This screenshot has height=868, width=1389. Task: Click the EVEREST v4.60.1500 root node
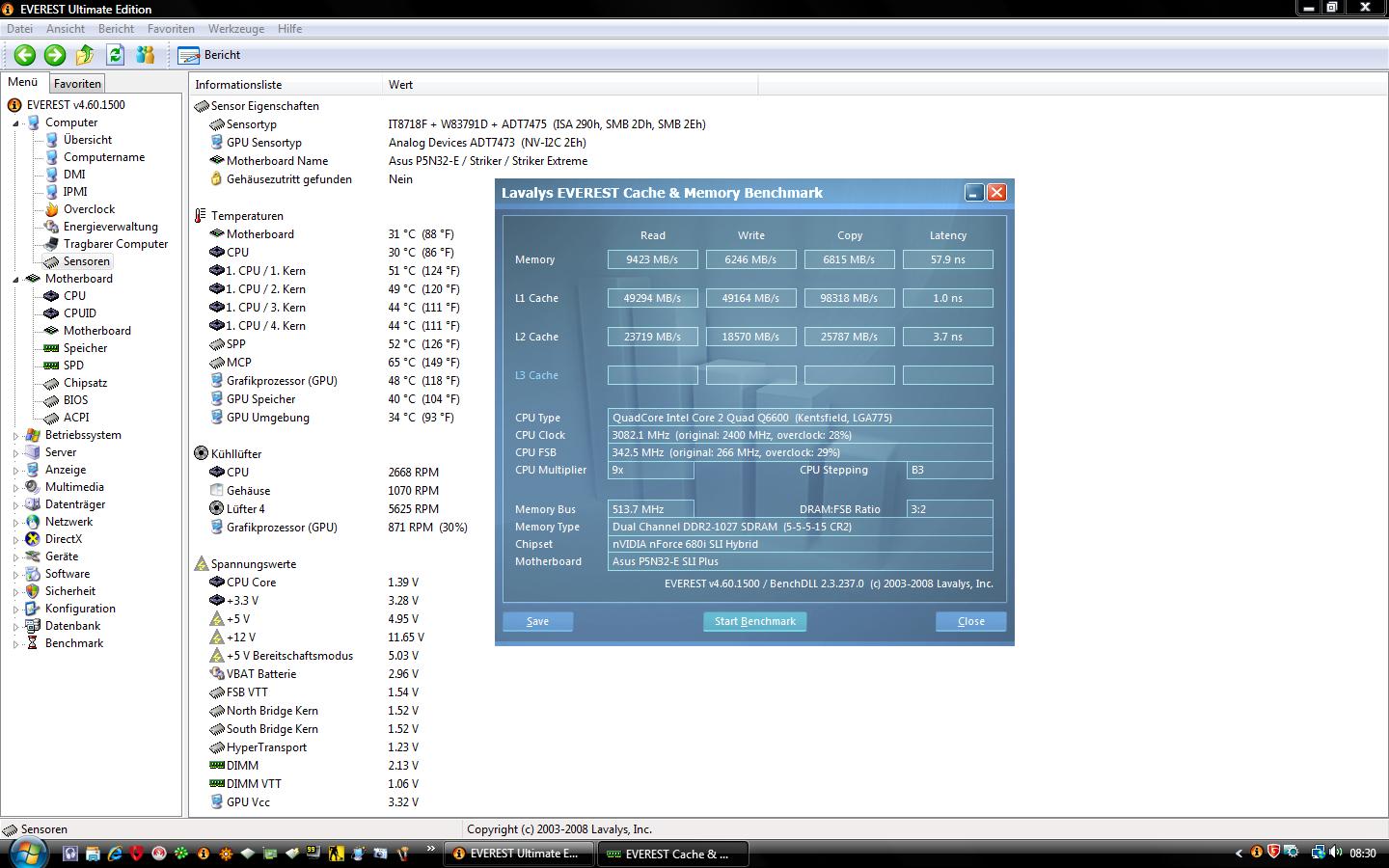click(75, 105)
